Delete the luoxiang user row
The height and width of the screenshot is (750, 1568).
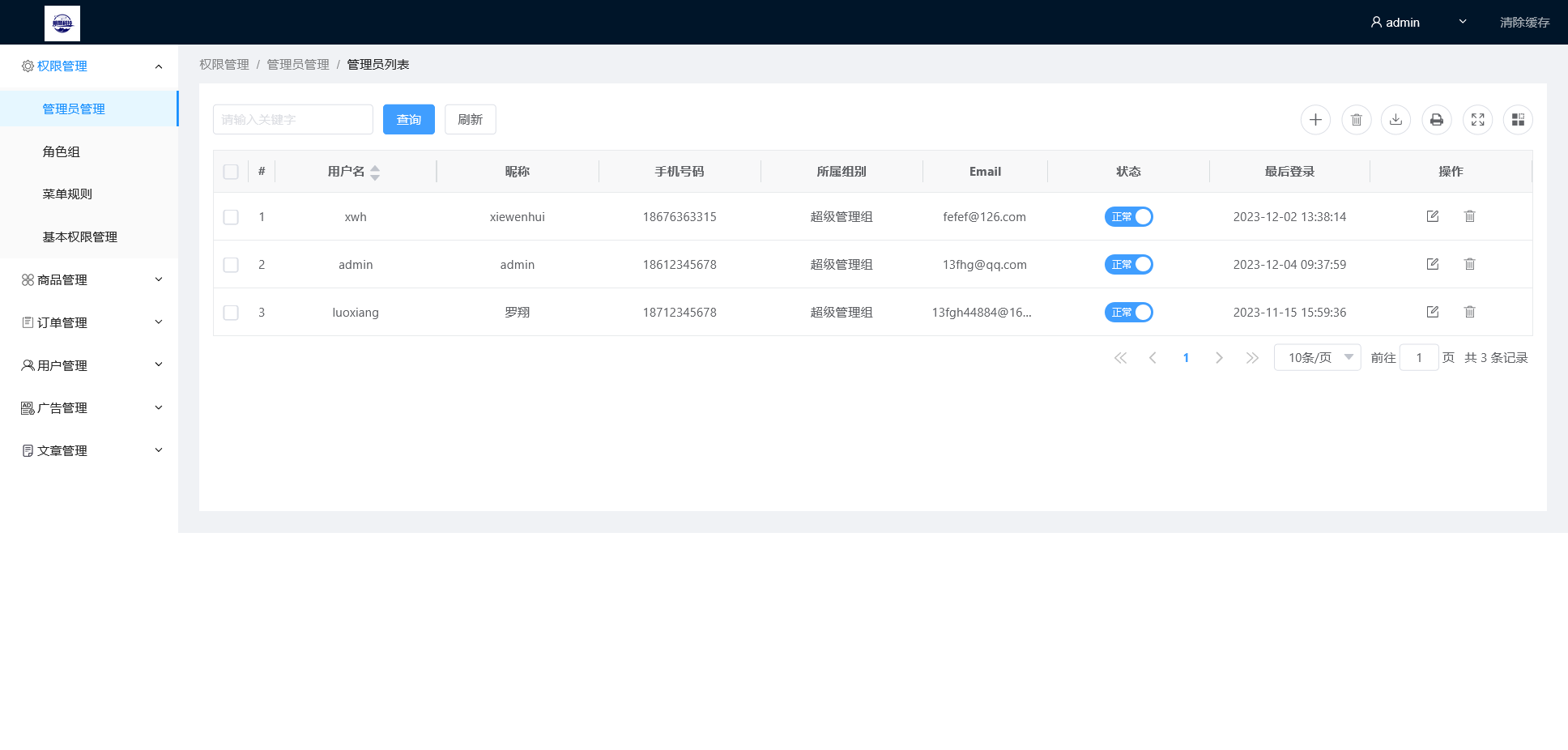click(x=1469, y=312)
